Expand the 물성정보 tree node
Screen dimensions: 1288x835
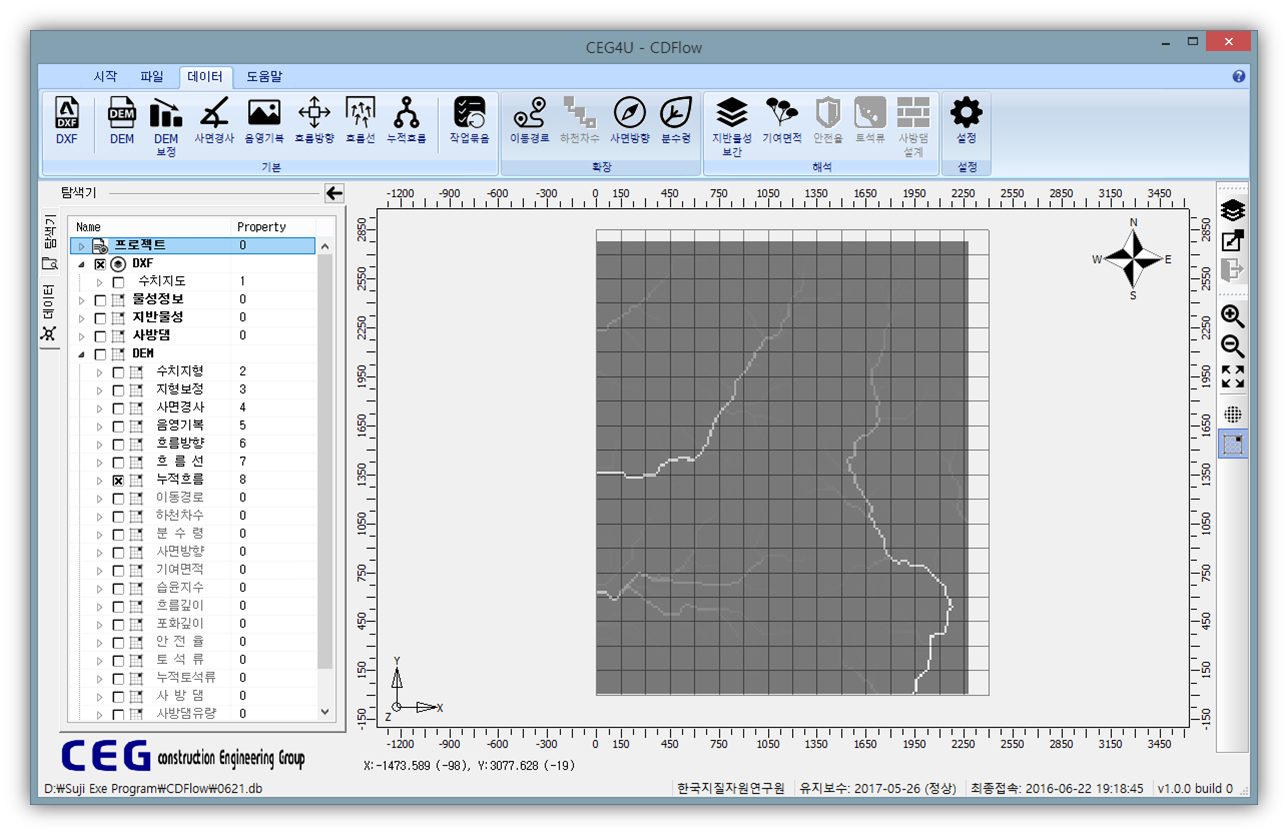point(81,300)
